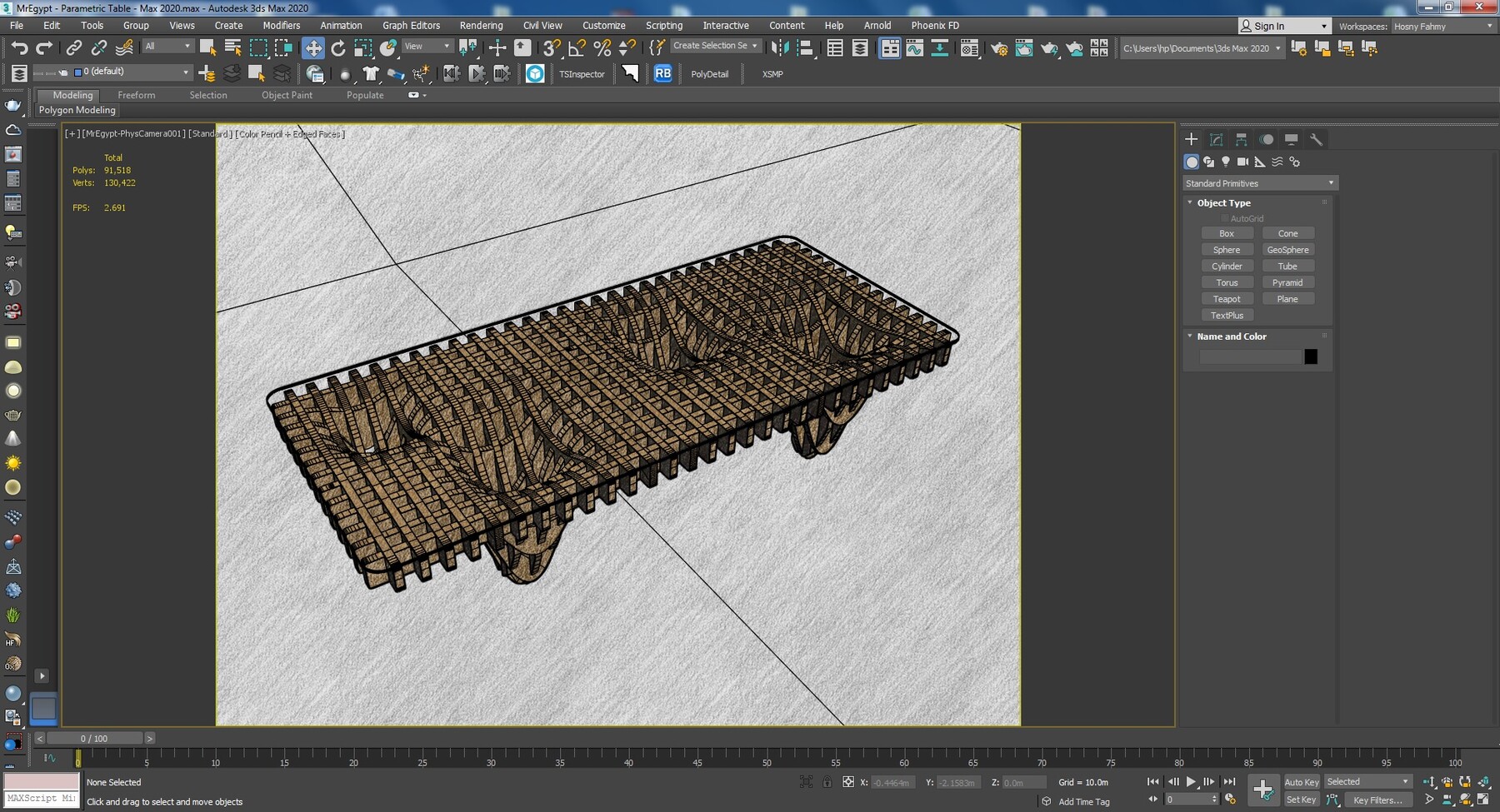
Task: Open the Select by Name dialog
Action: [x=233, y=47]
